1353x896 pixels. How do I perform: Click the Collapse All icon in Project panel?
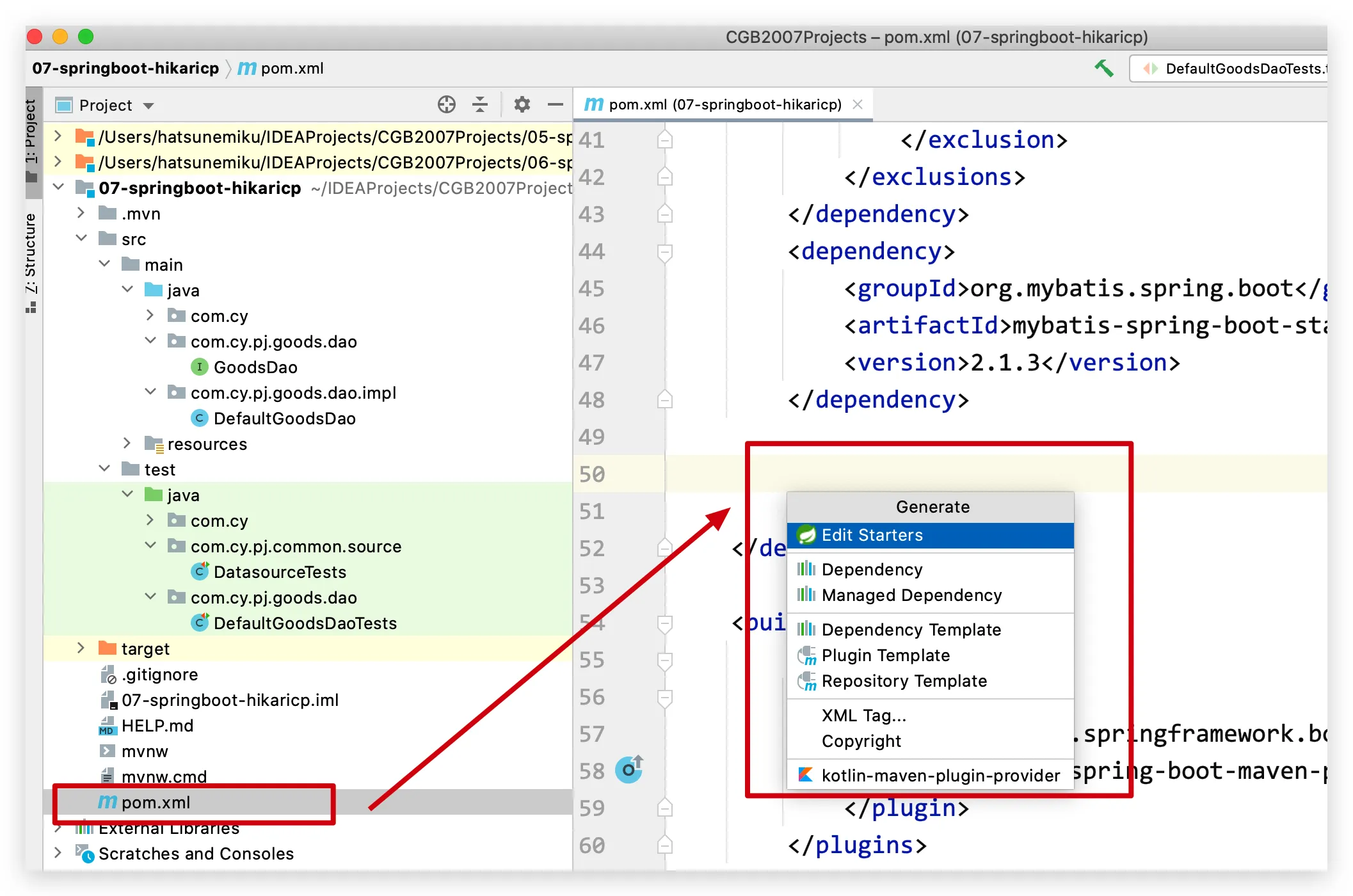coord(480,104)
